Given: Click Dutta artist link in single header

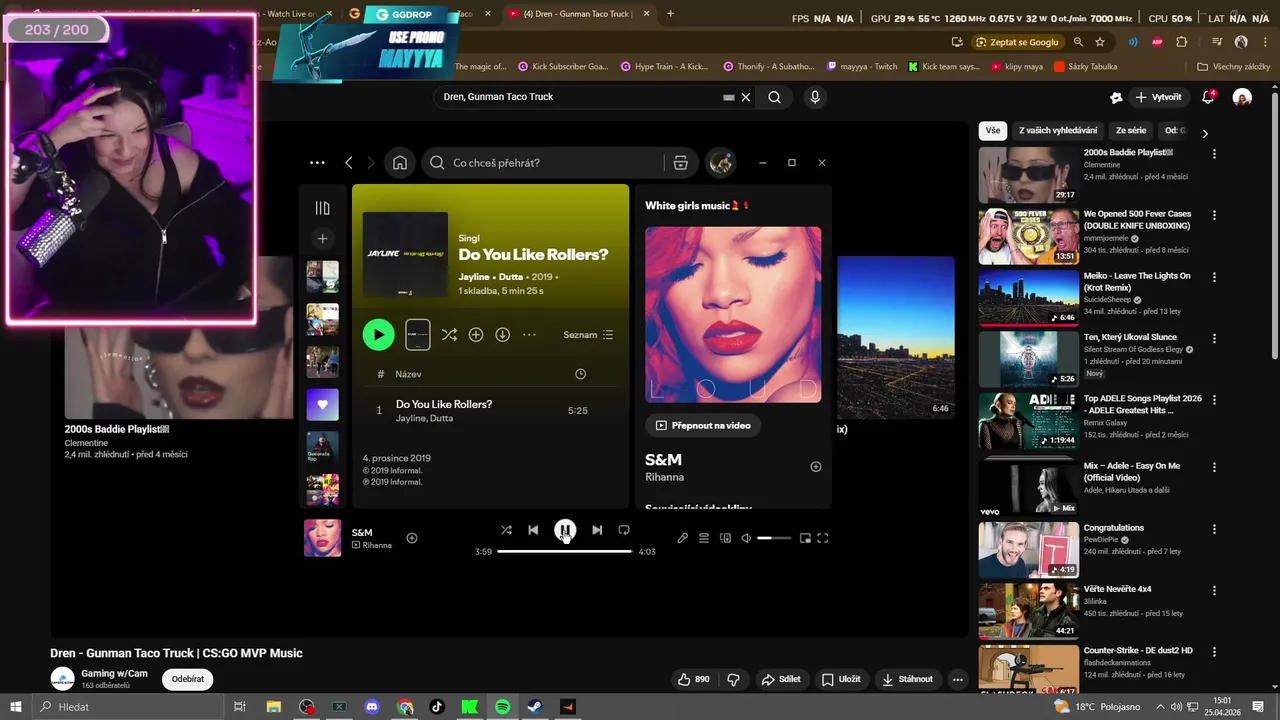Looking at the screenshot, I should (x=511, y=277).
